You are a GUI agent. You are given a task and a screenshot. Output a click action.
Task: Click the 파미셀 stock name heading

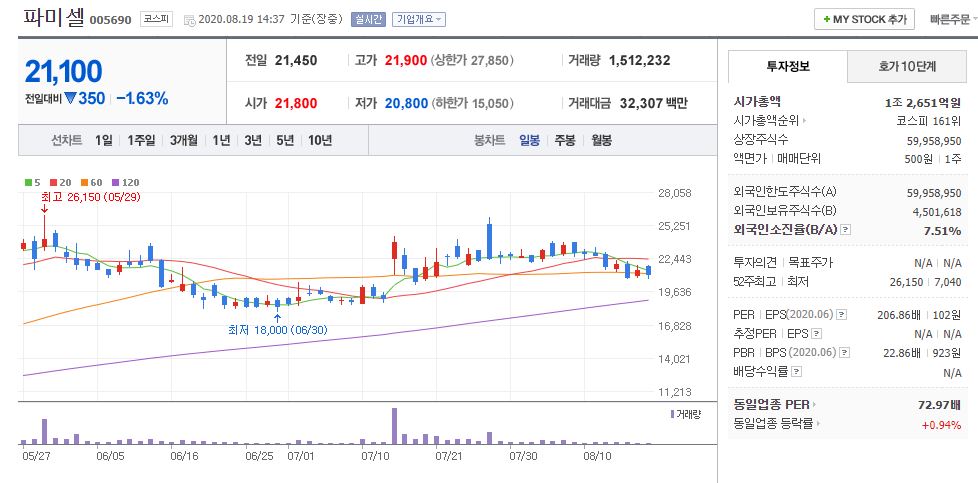(54, 17)
